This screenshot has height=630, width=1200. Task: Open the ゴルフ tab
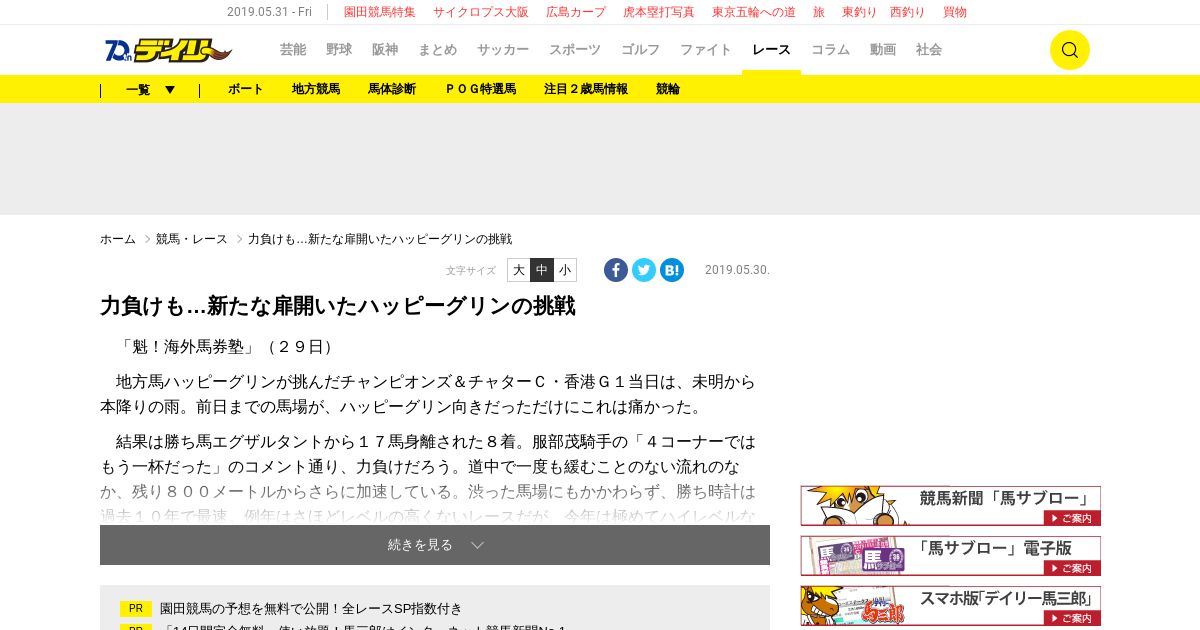640,50
